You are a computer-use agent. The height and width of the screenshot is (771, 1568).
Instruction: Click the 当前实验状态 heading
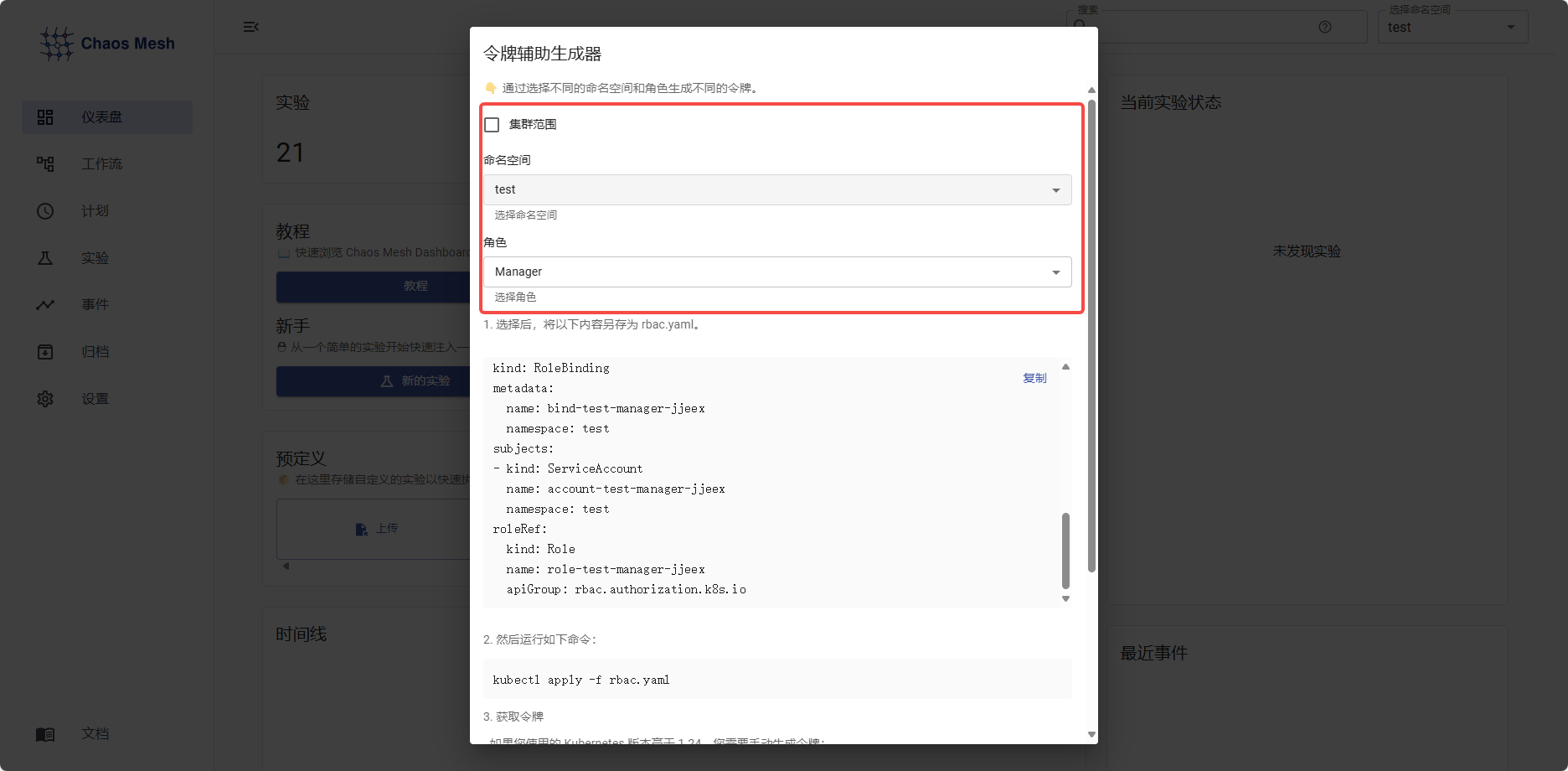(1170, 102)
